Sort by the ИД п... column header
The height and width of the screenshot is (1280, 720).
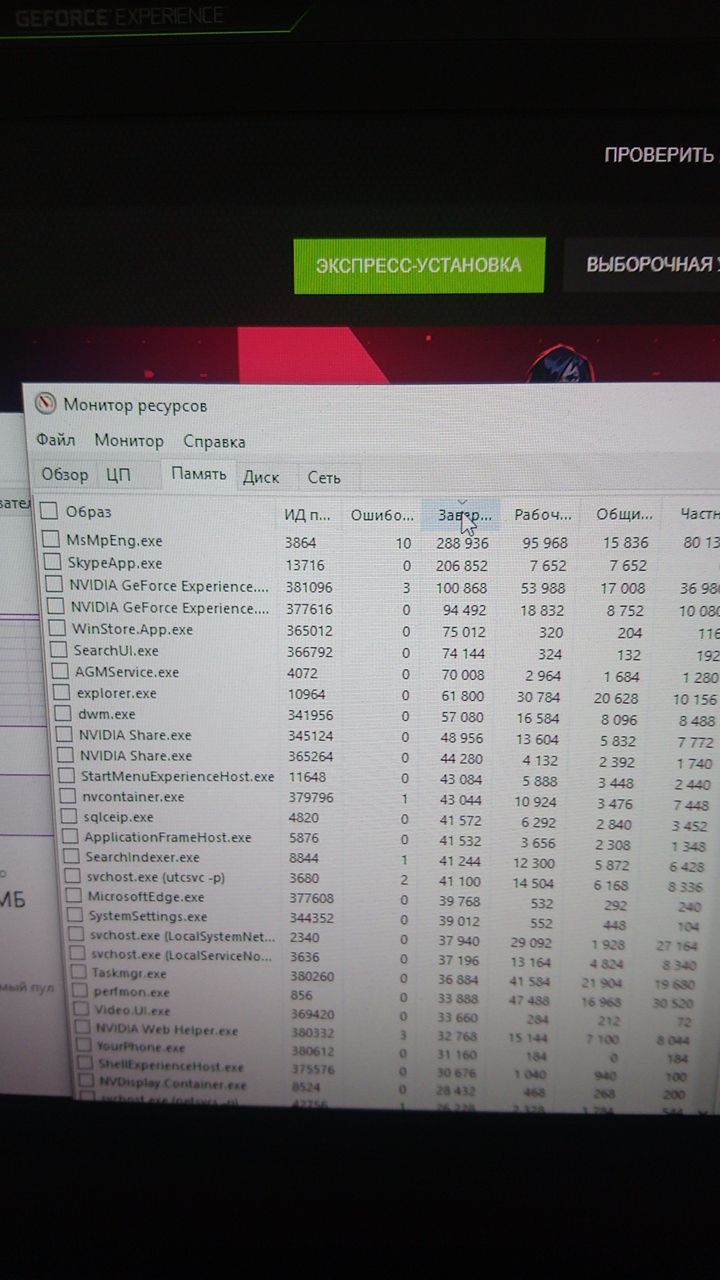(x=307, y=515)
